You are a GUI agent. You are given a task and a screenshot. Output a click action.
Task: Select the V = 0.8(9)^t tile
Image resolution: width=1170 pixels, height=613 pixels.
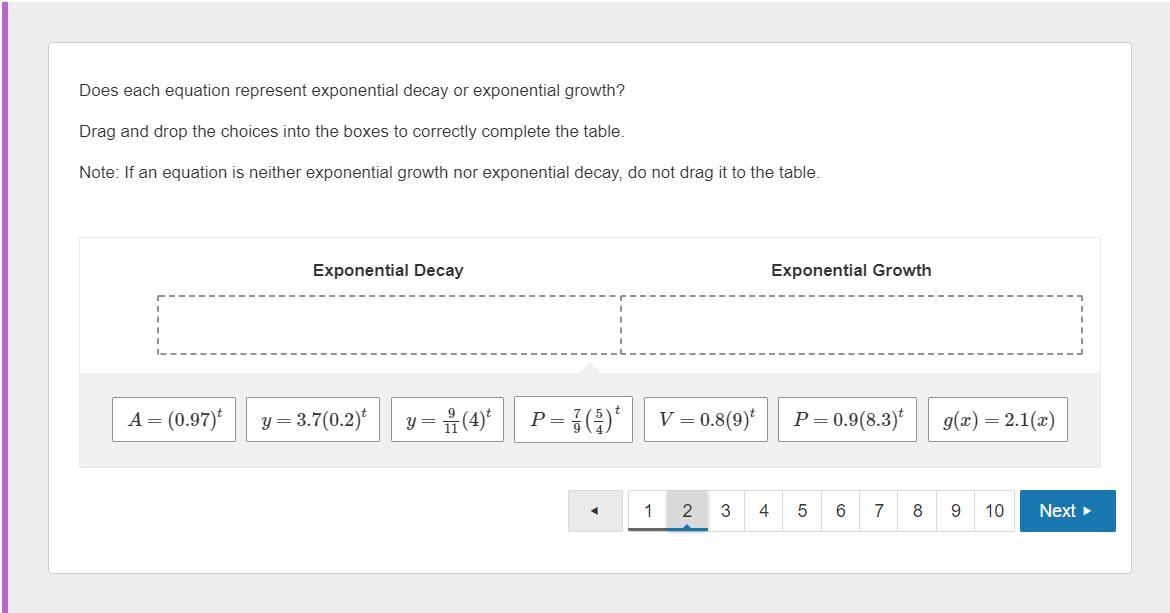[x=706, y=419]
